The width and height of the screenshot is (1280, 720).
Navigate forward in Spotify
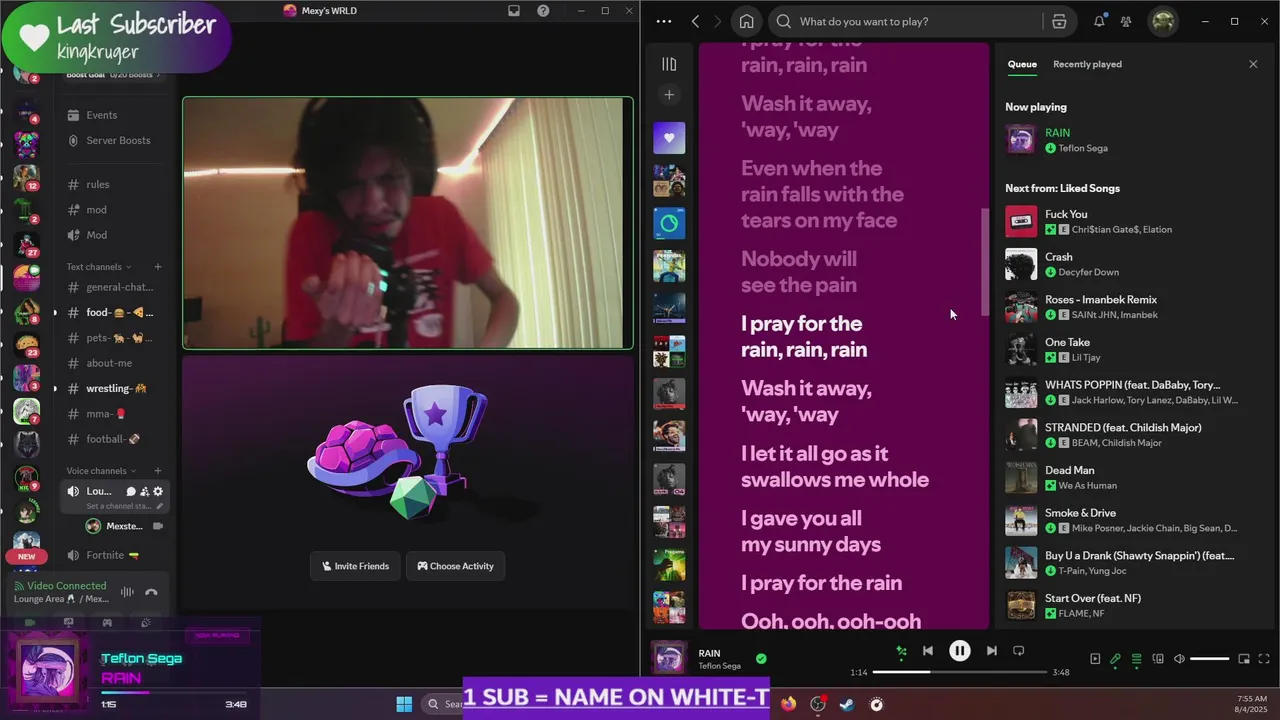(x=718, y=21)
